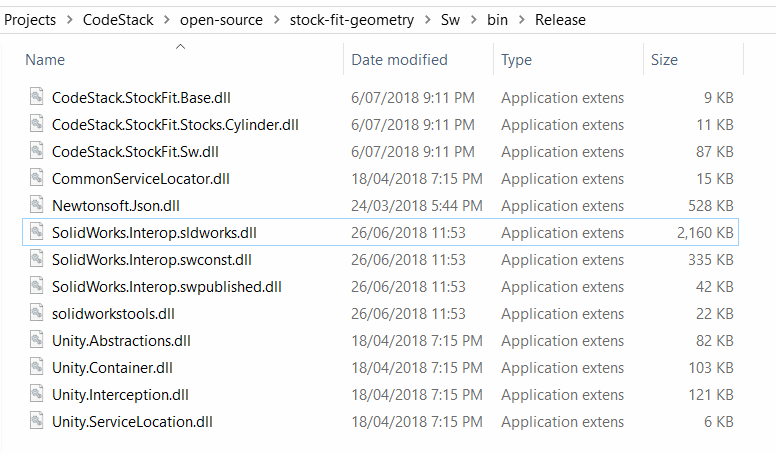Go to the open-source breadcrumb folder
Viewport: 776px width, 453px height.
pyautogui.click(x=221, y=20)
